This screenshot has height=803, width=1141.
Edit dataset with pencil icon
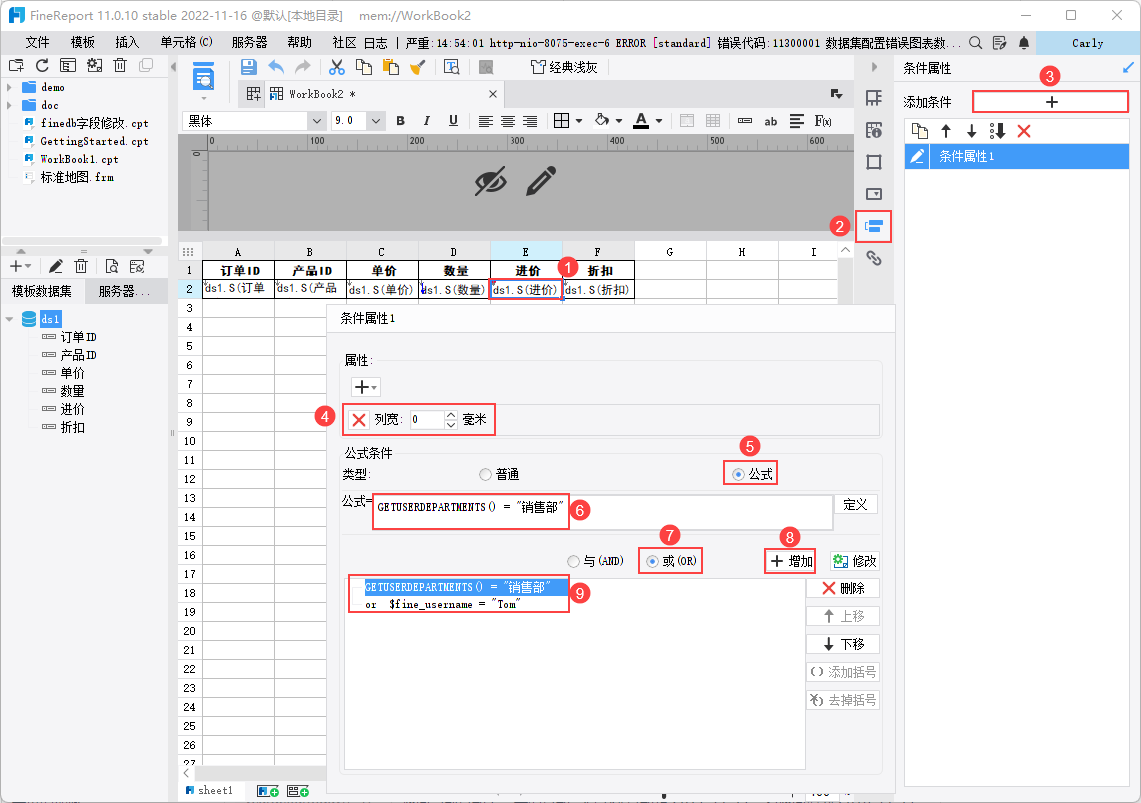click(56, 266)
